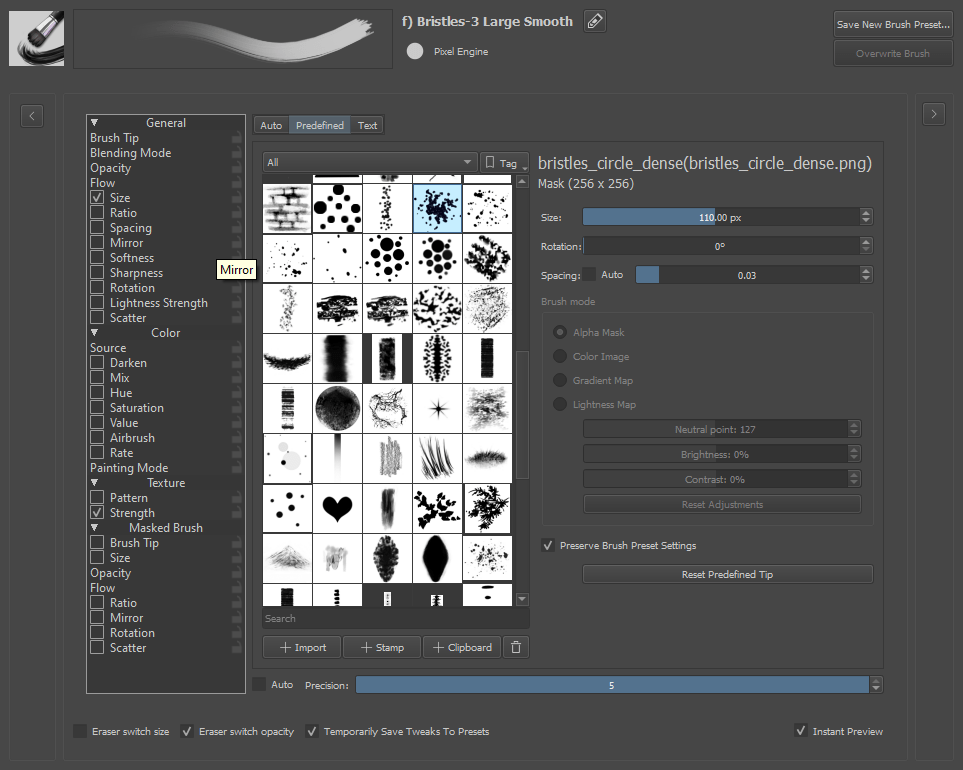963x770 pixels.
Task: Adjust the Precision slider
Action: [x=614, y=684]
